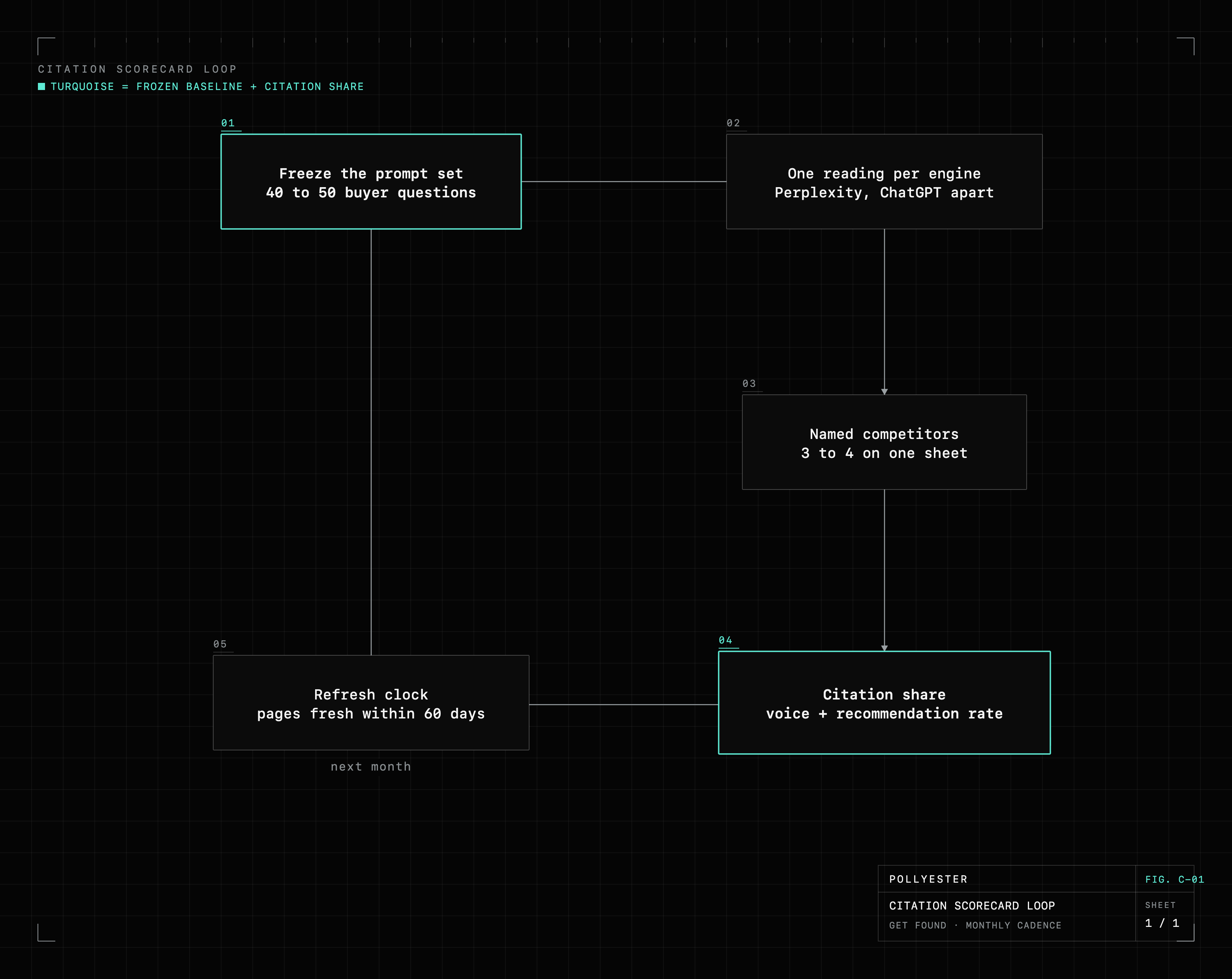Click the turquoise legend text

point(207,86)
